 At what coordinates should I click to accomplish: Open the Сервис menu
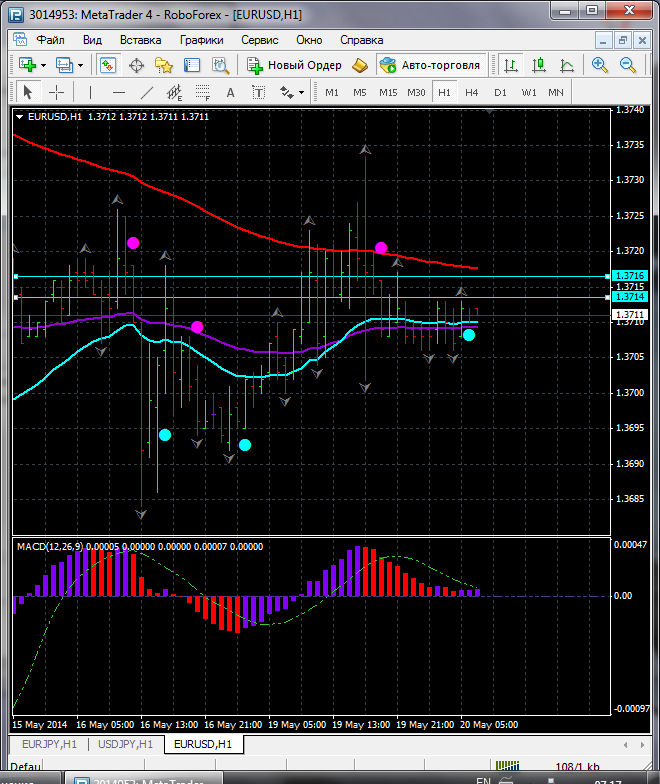click(259, 40)
